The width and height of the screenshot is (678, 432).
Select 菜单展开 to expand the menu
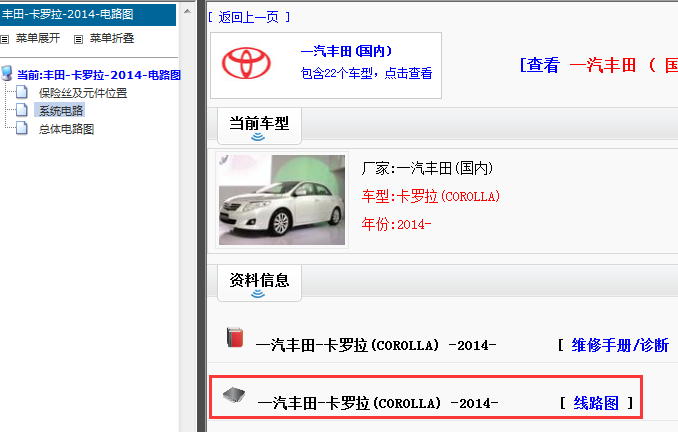click(x=38, y=38)
